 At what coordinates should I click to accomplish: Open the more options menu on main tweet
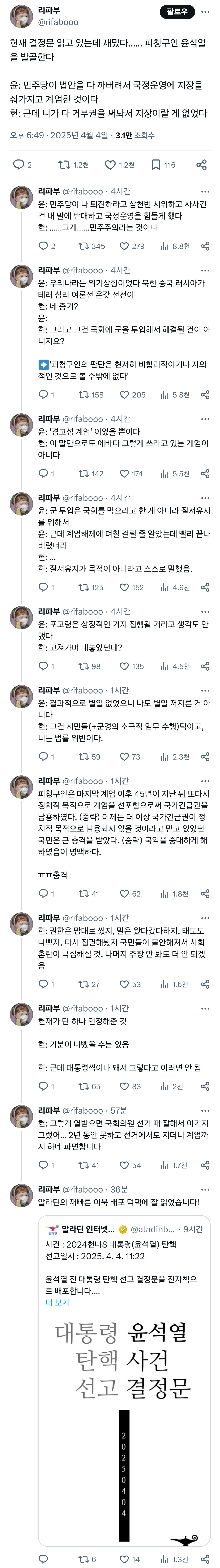pos(205,12)
